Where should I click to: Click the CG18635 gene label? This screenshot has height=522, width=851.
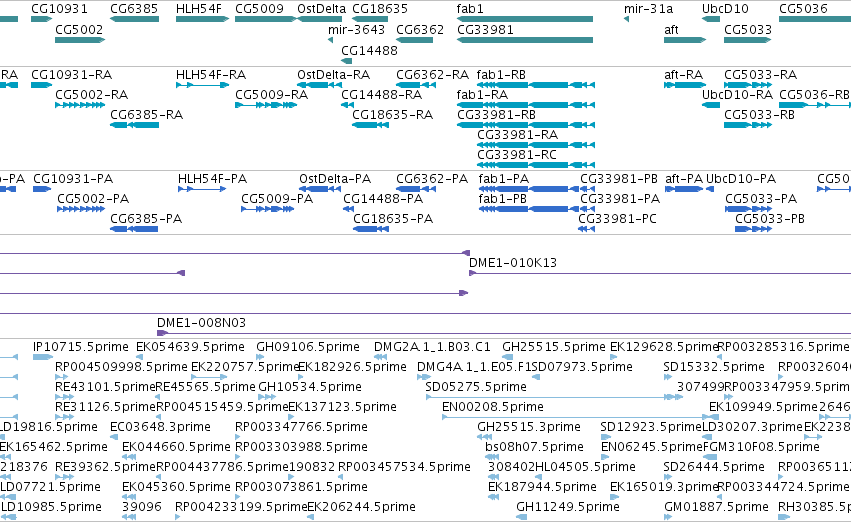[x=380, y=9]
